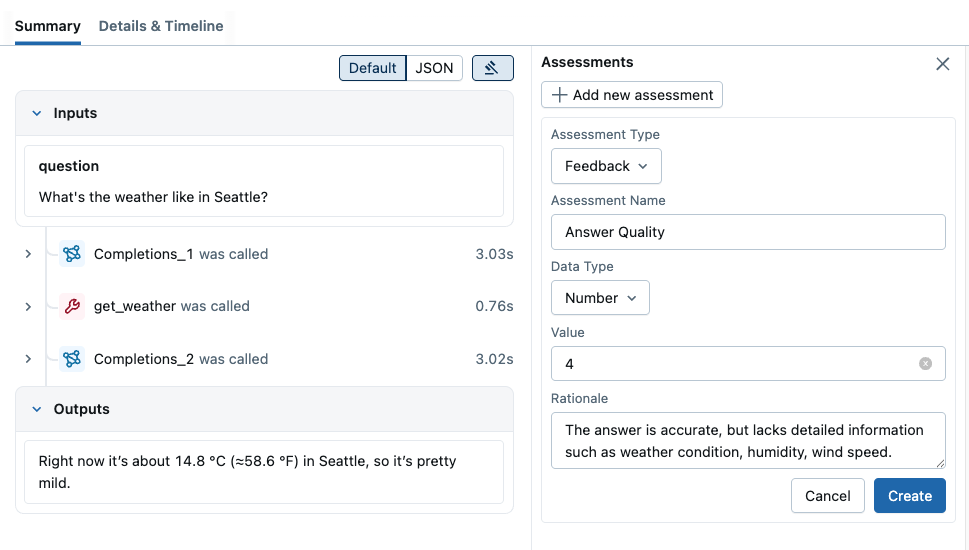Screen dimensions: 969x550
Task: Cancel the new assessment
Action: tap(827, 496)
